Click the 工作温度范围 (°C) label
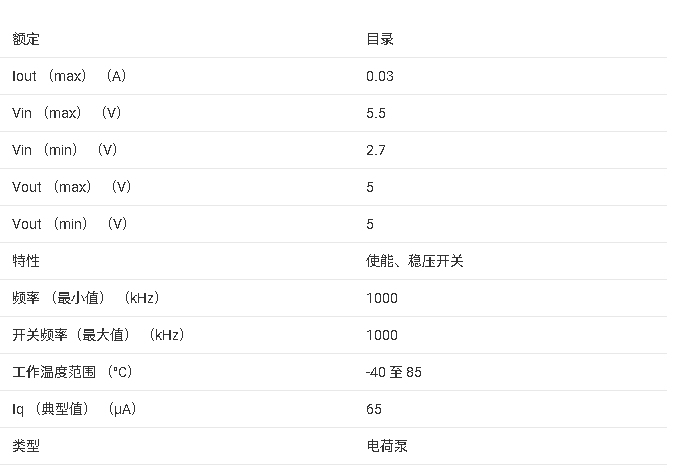The width and height of the screenshot is (679, 465). (72, 372)
